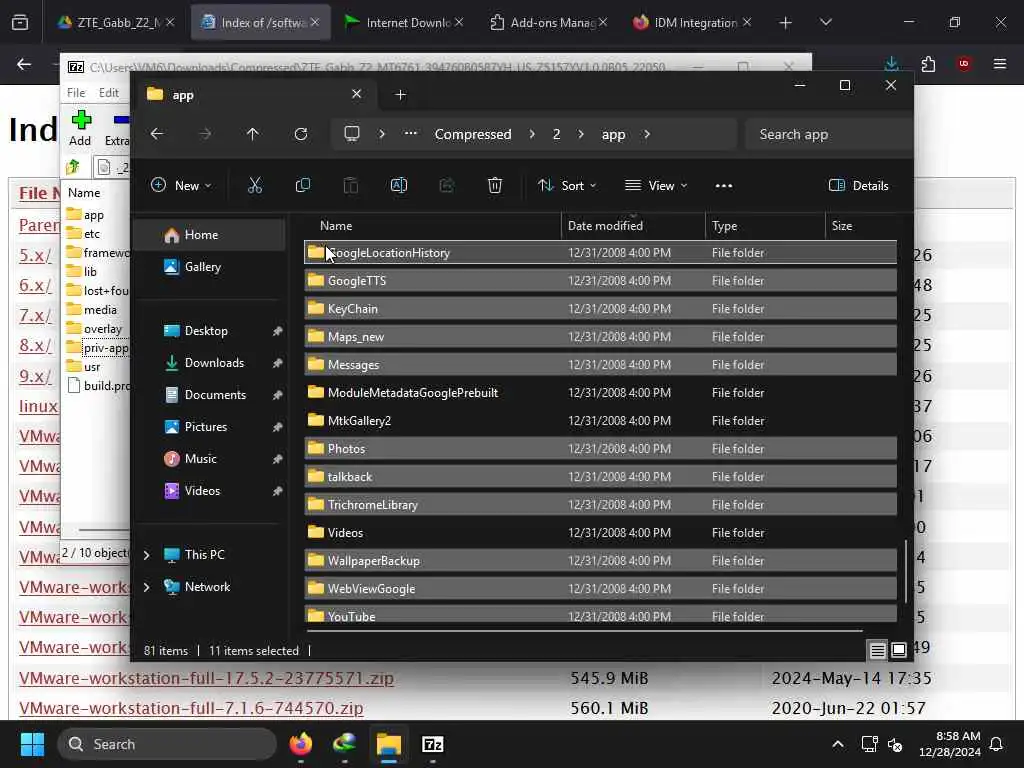Screen dimensions: 1024x768
Task: Open Firefox hamburger menu
Action: point(999,63)
